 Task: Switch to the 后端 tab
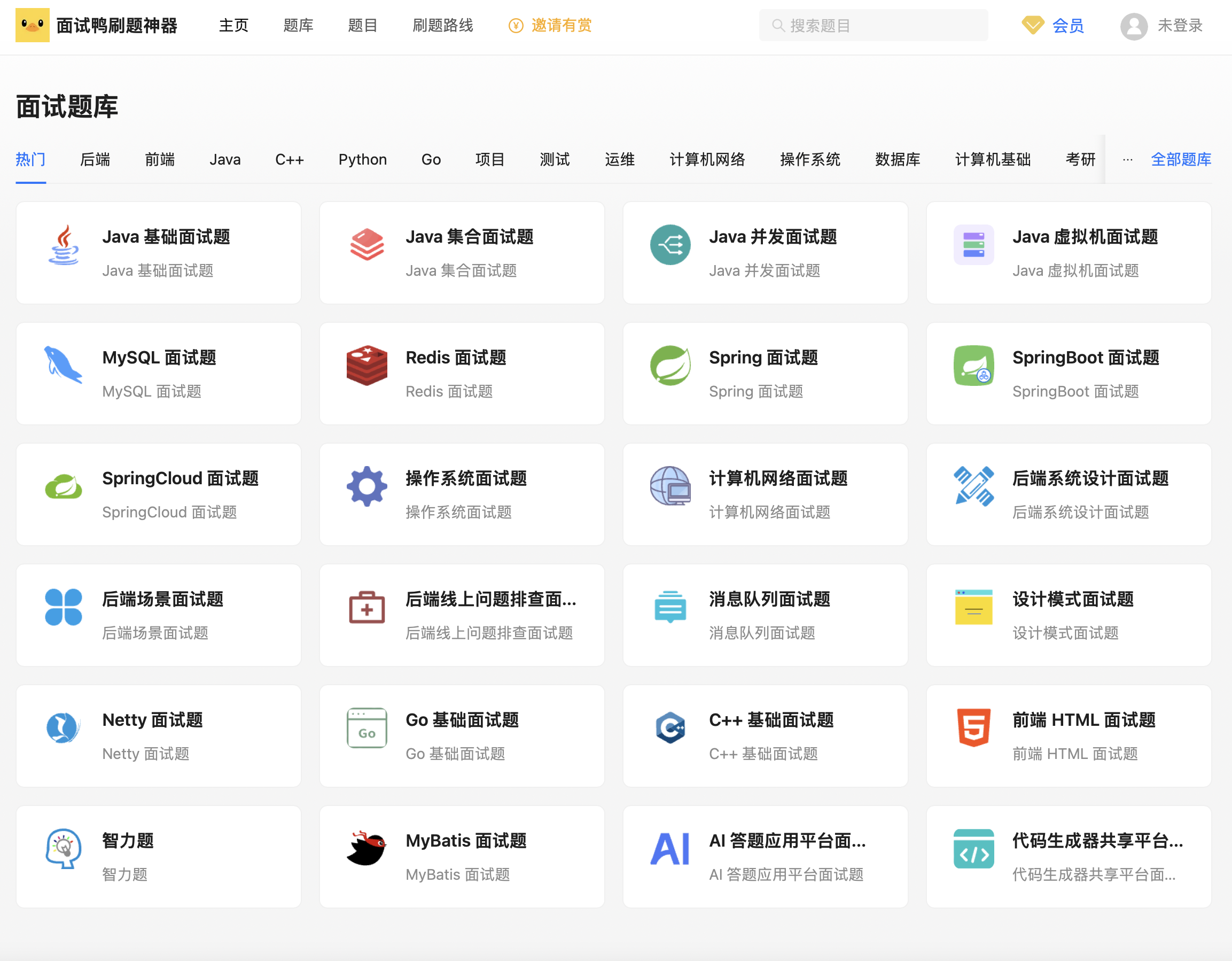[95, 160]
